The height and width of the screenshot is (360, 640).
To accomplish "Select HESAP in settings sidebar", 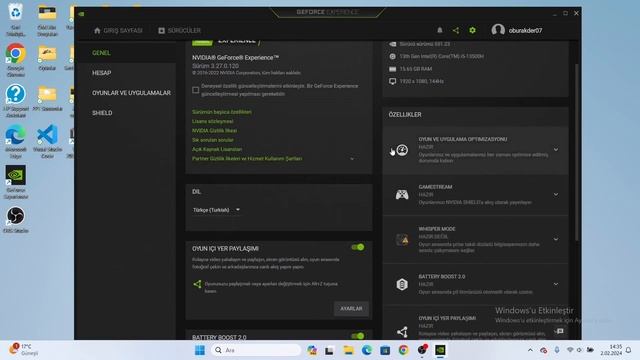I will (102, 73).
